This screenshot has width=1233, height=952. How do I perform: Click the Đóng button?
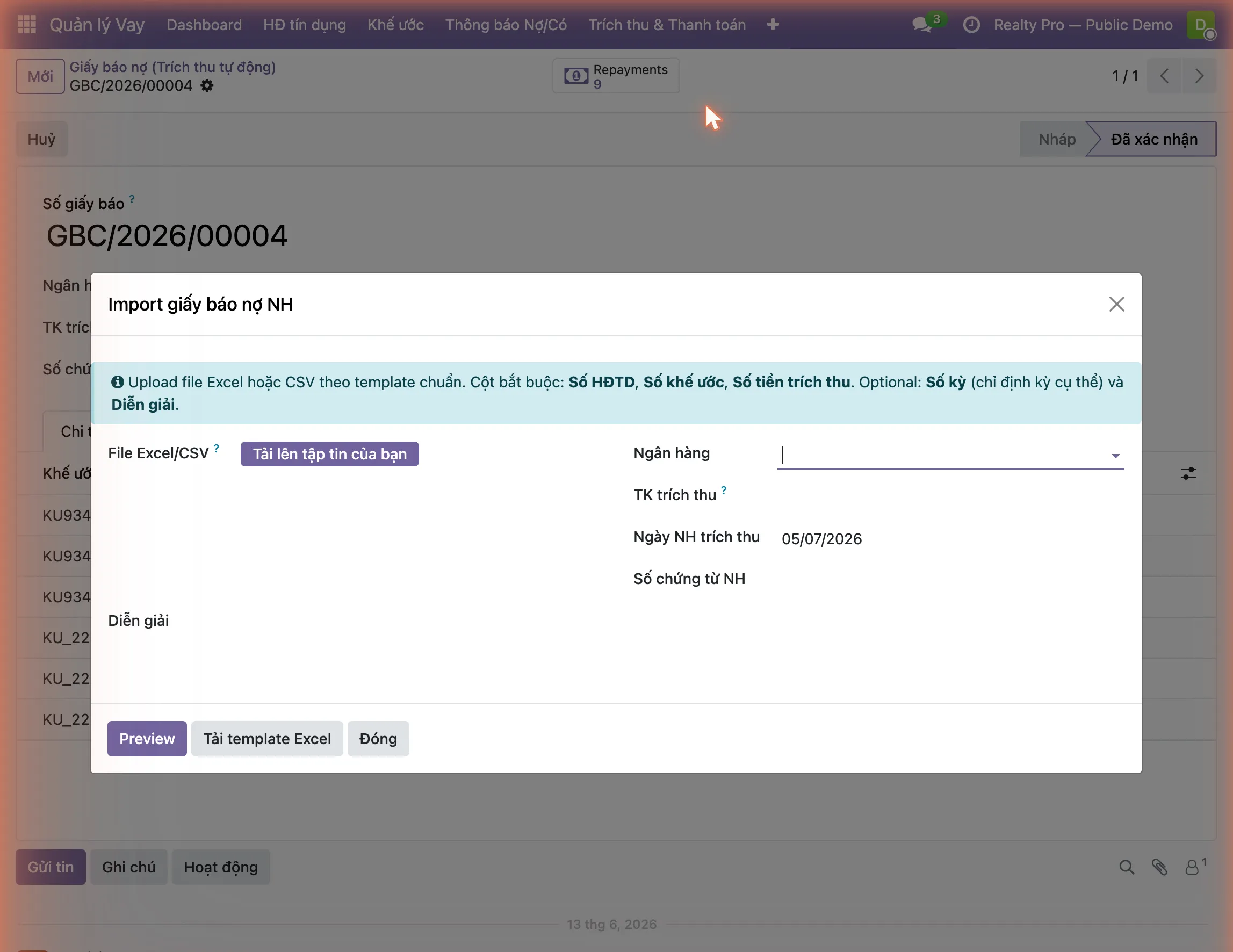tap(378, 739)
